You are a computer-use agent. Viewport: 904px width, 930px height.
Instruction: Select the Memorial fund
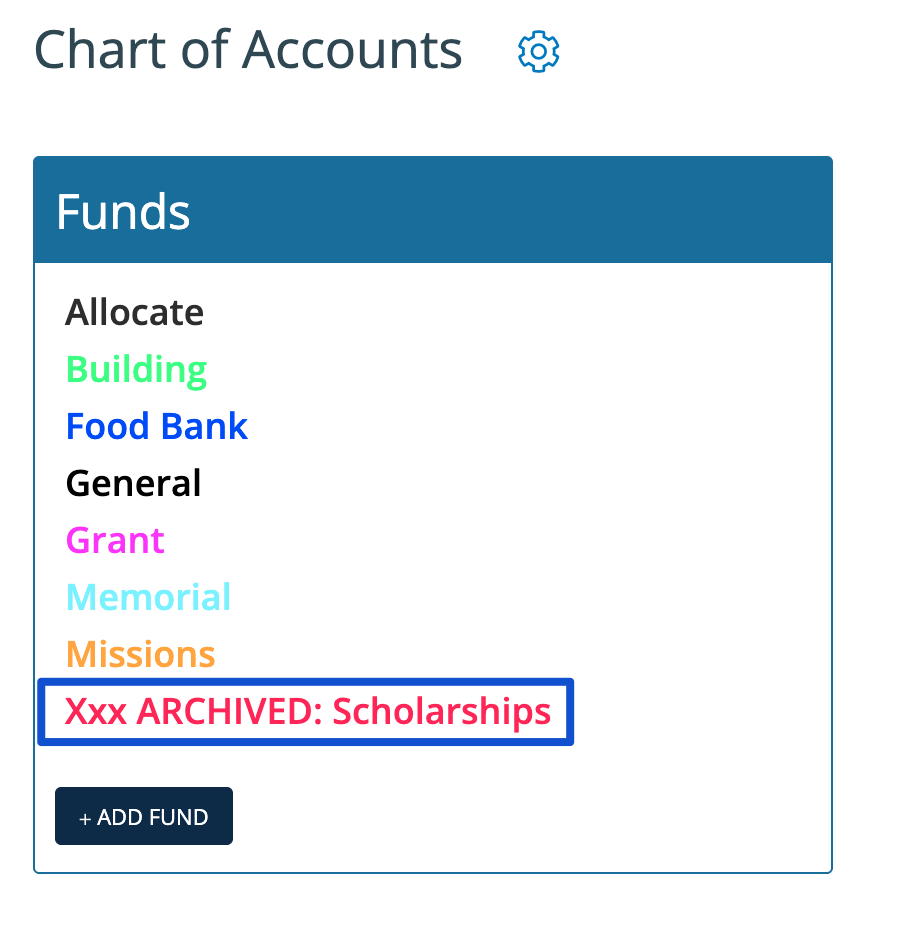point(148,597)
